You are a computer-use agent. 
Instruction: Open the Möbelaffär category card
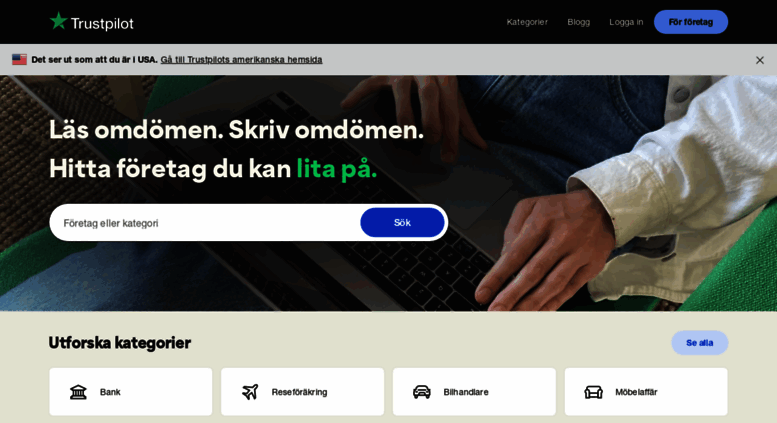click(646, 392)
